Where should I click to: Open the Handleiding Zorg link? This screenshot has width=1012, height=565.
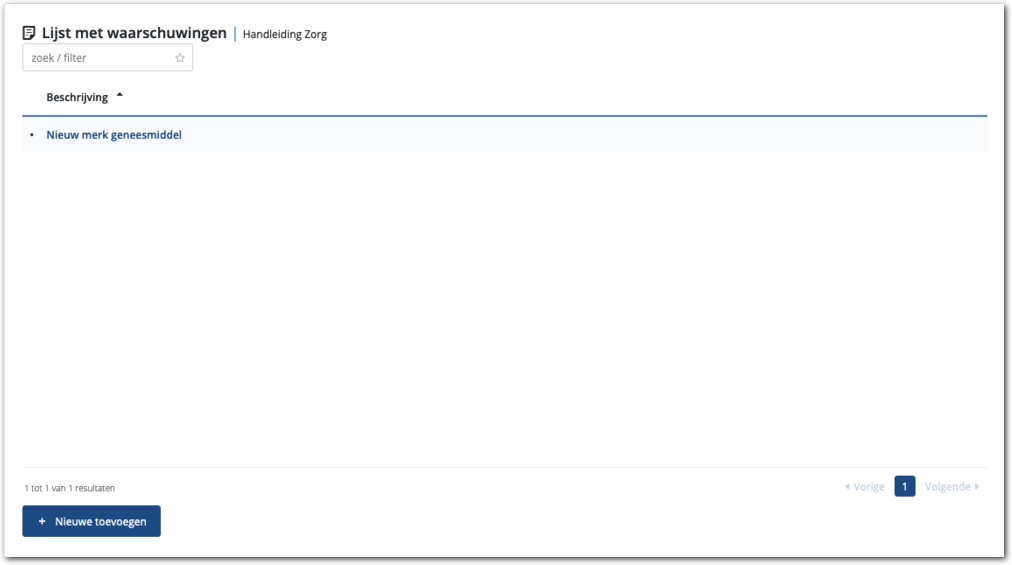click(x=285, y=34)
